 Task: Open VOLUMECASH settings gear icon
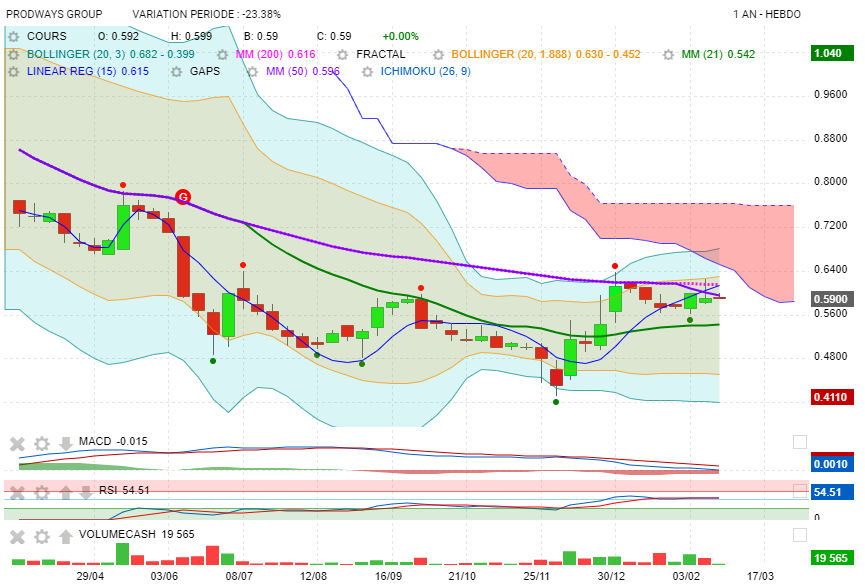(x=42, y=536)
